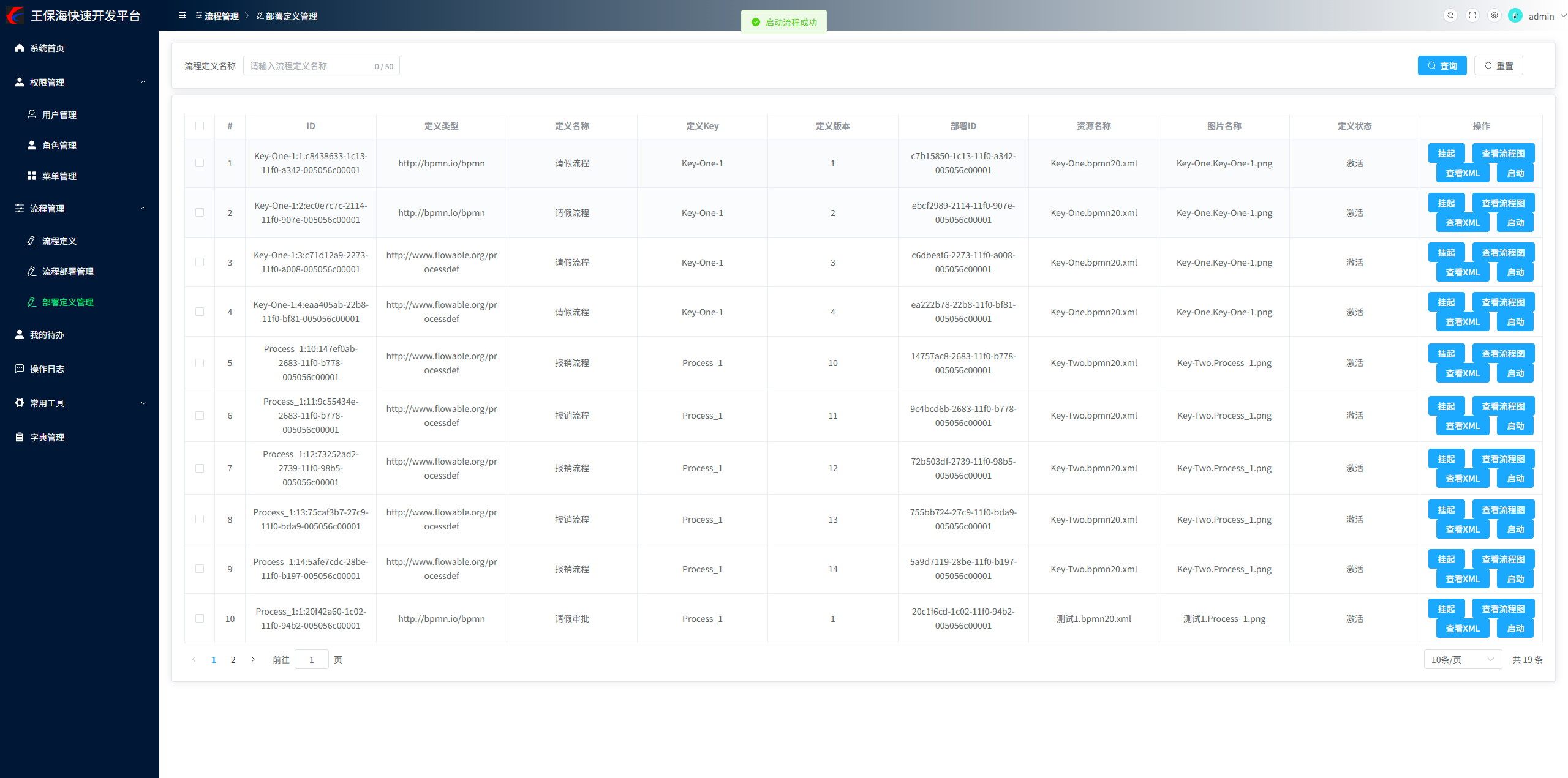The image size is (1568, 778).
Task: Click the platform logo icon
Action: (x=15, y=15)
